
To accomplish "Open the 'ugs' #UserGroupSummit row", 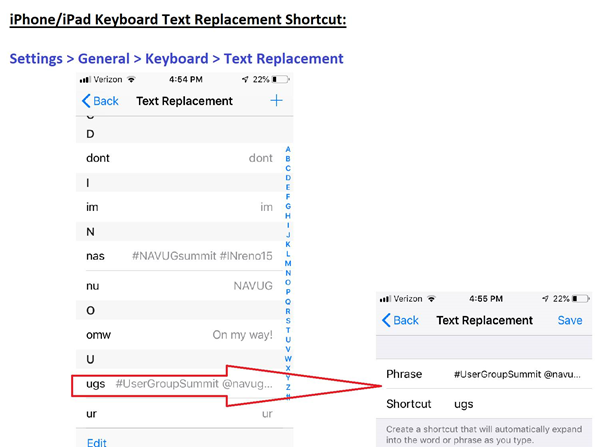I will pyautogui.click(x=179, y=384).
